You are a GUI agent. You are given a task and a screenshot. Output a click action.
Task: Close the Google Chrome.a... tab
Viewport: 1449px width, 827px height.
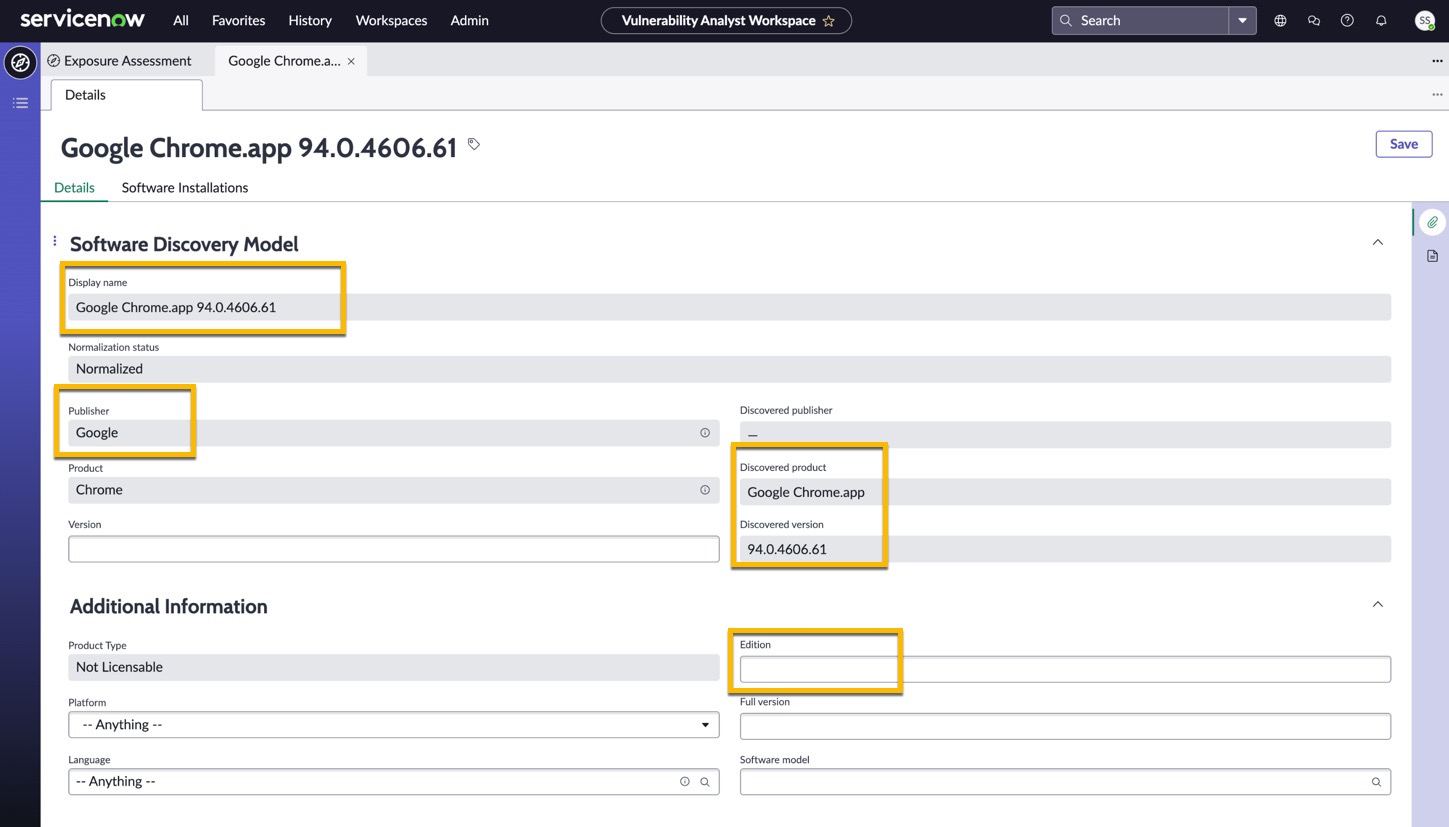351,61
